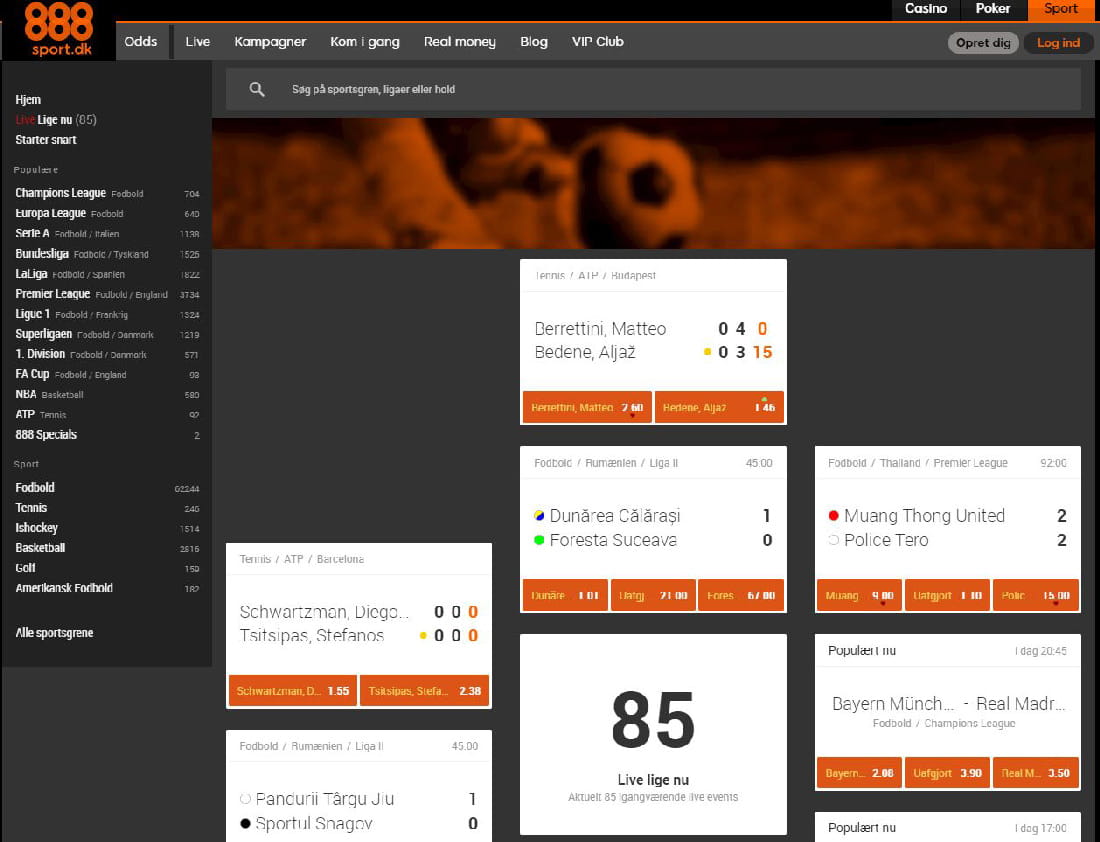Bet on Uafgjort 3.90 in Bayern match
Viewport: 1100px width, 842px height.
(947, 773)
